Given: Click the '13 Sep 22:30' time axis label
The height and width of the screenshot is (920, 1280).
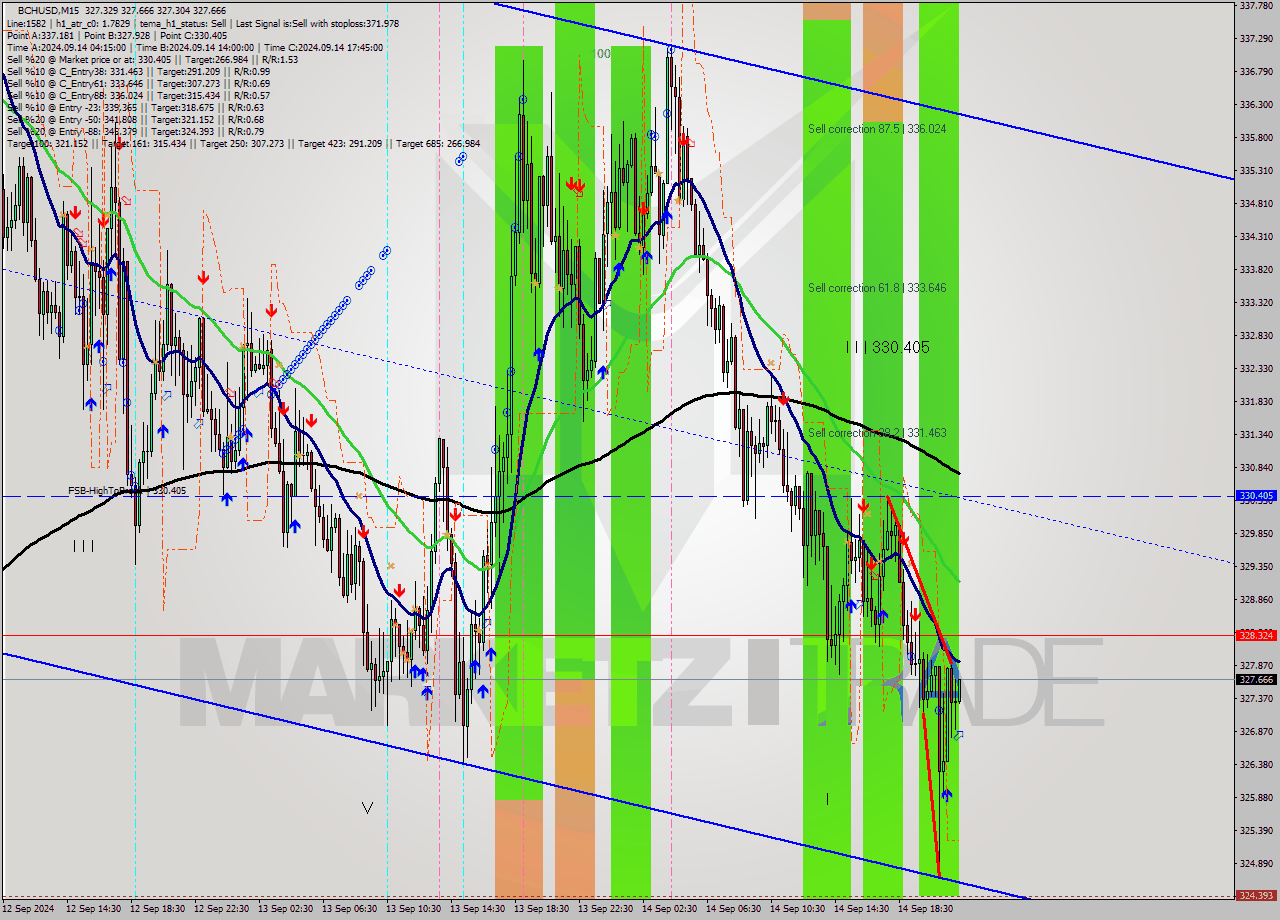Looking at the screenshot, I should (x=605, y=909).
